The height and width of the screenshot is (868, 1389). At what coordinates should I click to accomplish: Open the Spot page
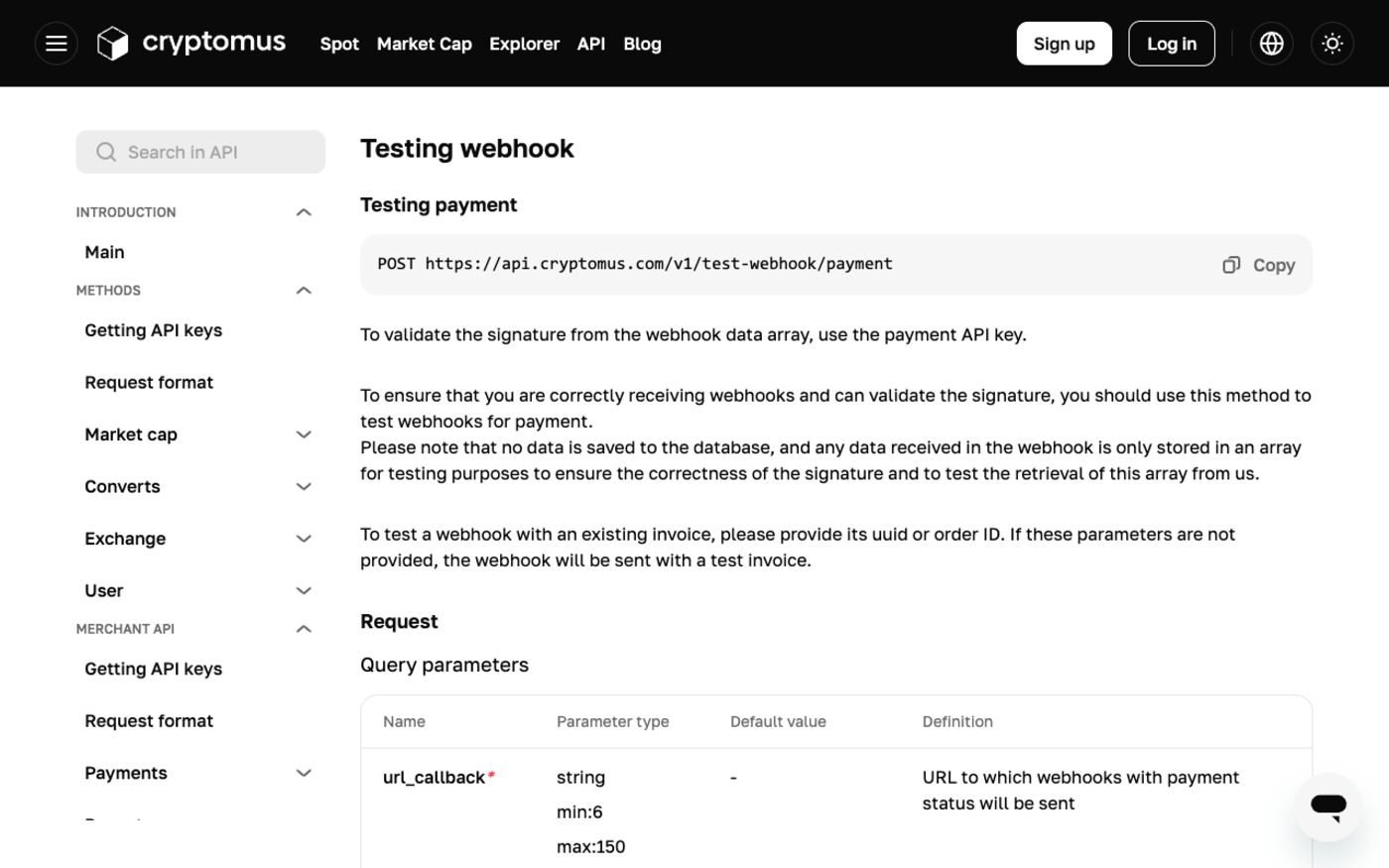click(339, 44)
